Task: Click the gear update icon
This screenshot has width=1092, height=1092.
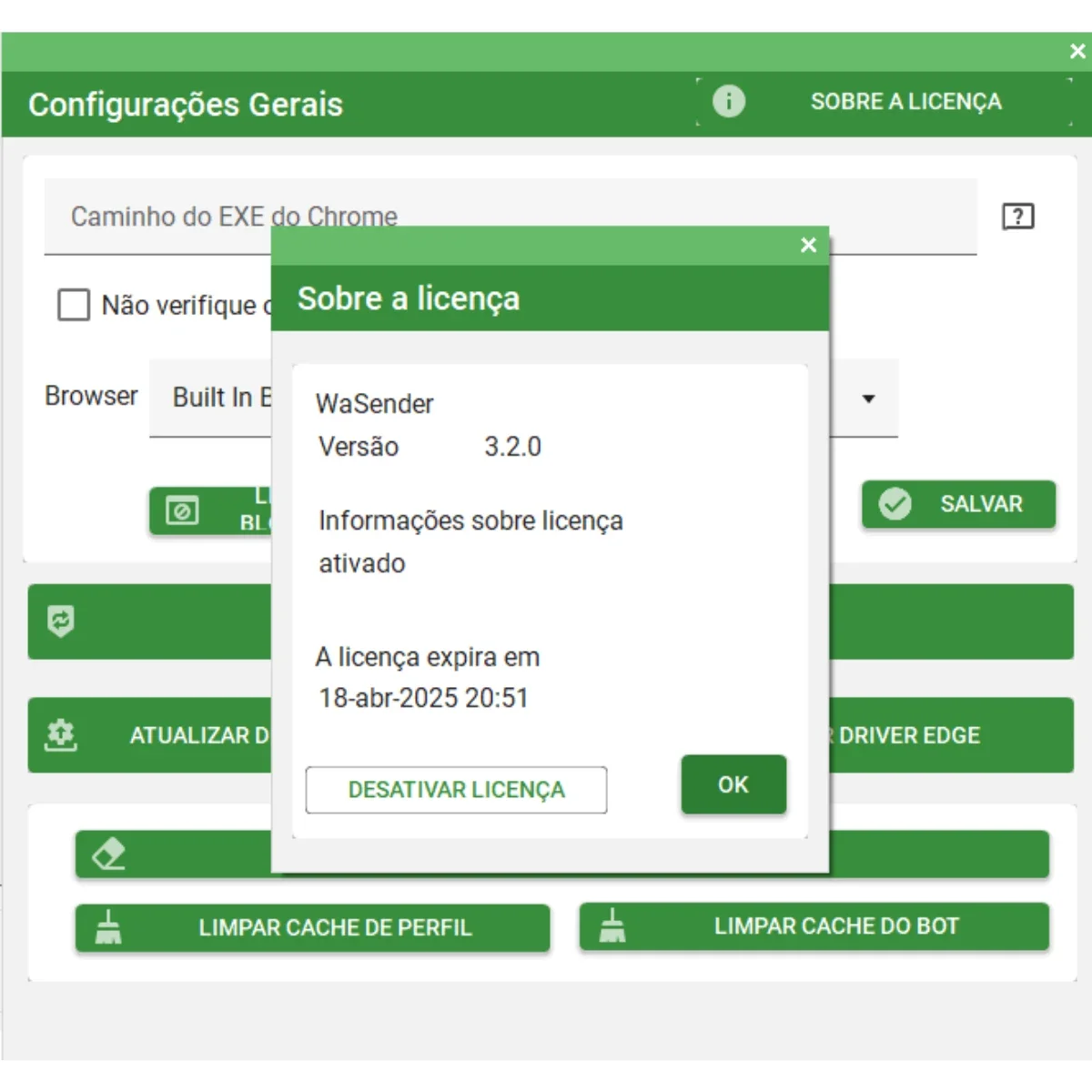Action: [x=61, y=735]
